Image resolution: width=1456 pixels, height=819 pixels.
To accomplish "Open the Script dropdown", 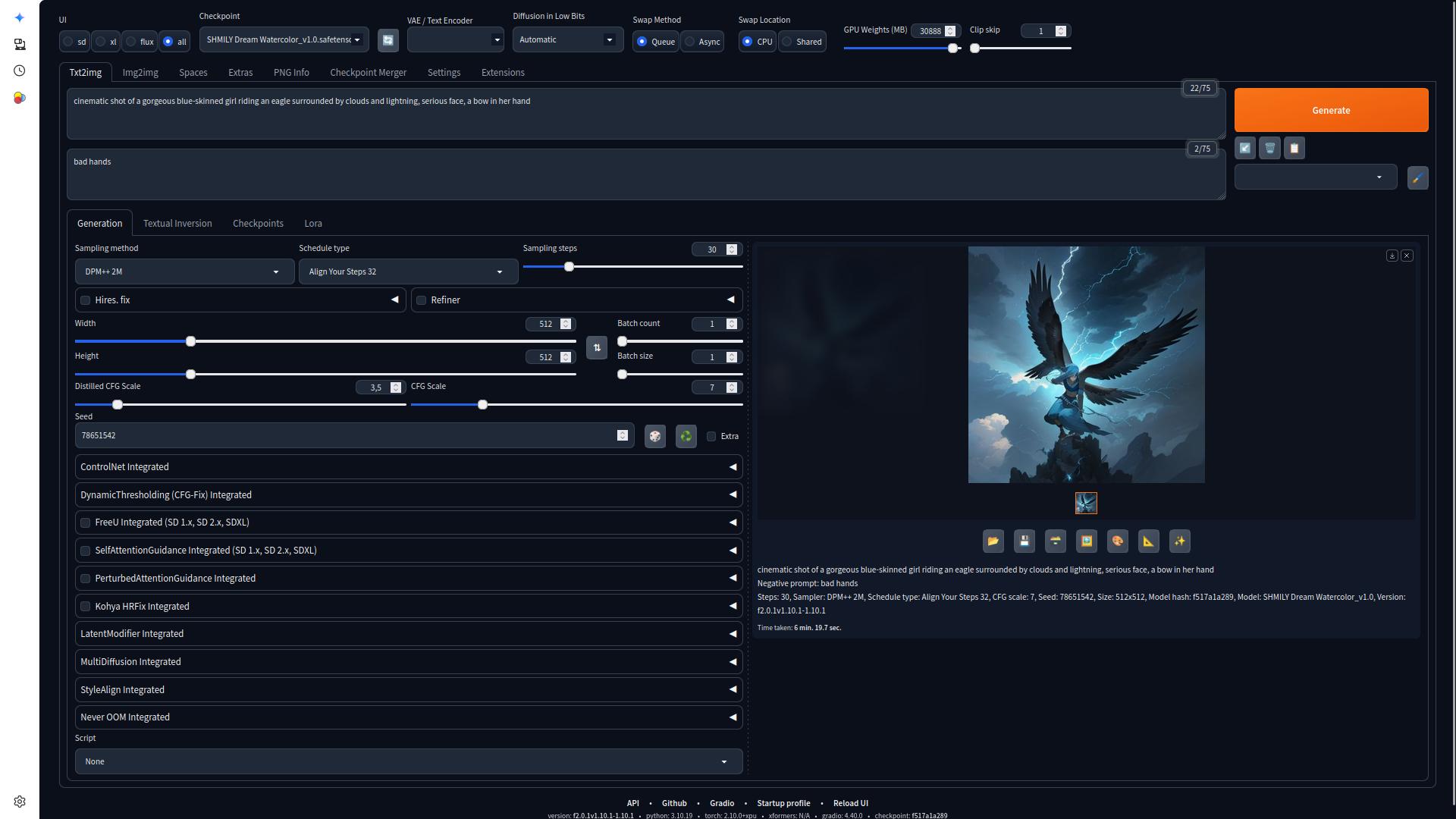I will coord(409,761).
